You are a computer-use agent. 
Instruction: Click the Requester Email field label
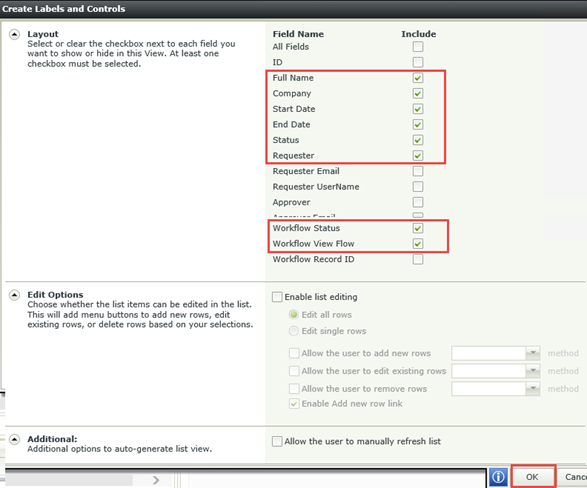(x=306, y=171)
